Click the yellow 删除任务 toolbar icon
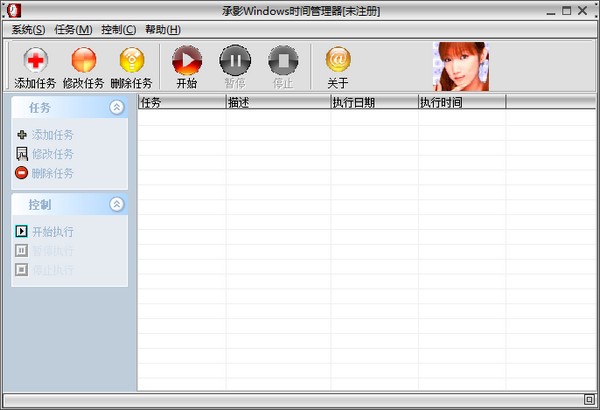600x410 pixels. coord(132,60)
